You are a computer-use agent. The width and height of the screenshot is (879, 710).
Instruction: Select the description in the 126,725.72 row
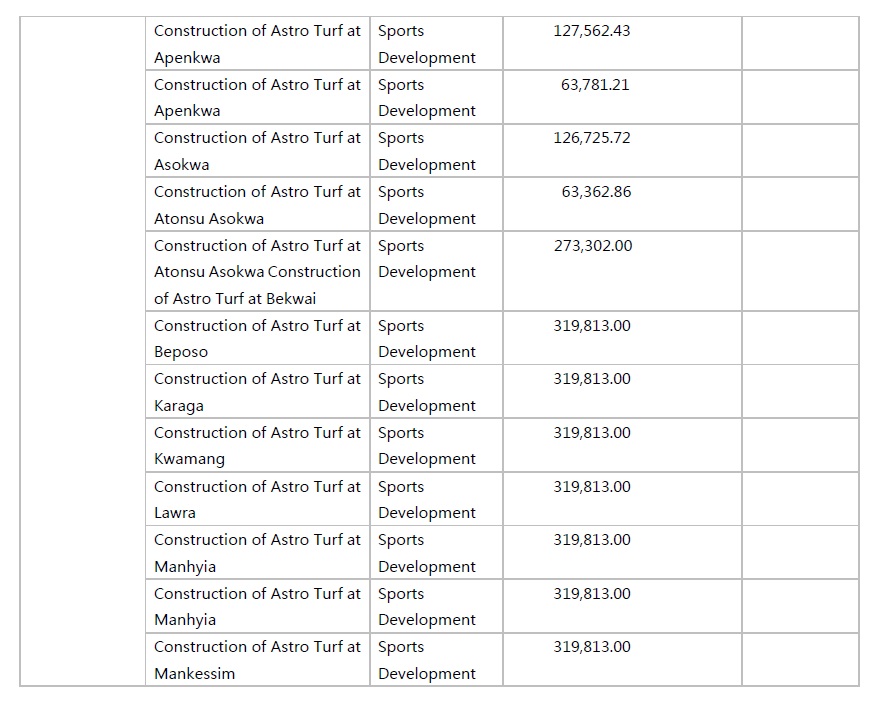[x=258, y=151]
